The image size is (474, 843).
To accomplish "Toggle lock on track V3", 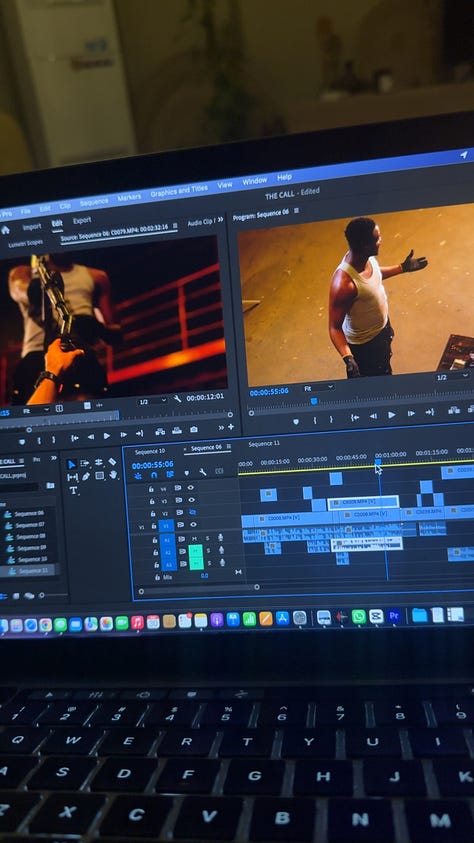I will pyautogui.click(x=152, y=502).
